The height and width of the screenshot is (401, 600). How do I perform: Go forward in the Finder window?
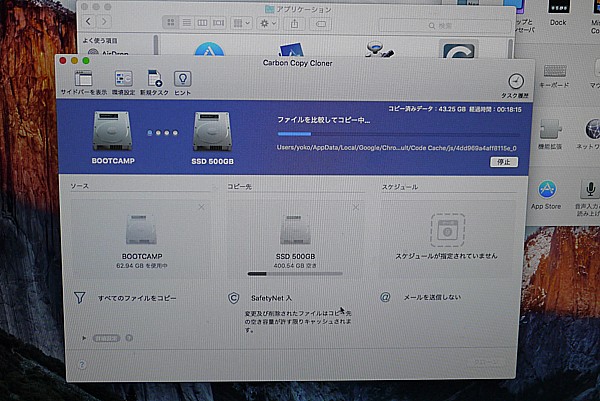click(x=104, y=21)
